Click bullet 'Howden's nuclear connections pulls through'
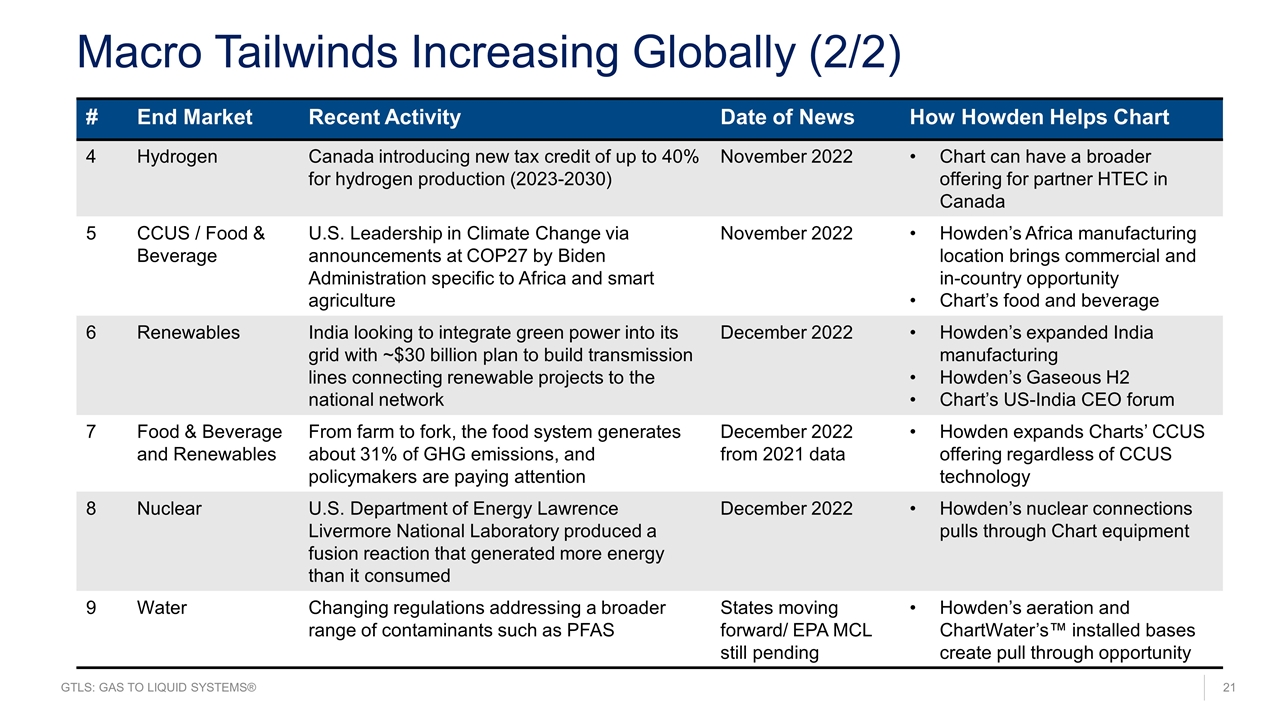 (1066, 520)
